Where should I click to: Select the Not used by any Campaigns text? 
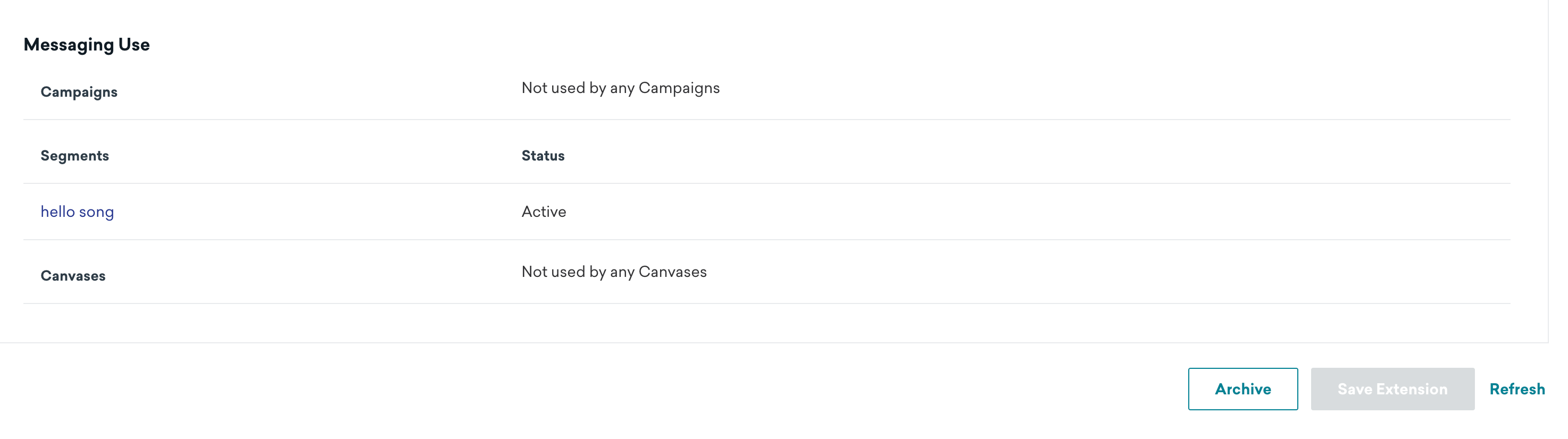(x=620, y=88)
